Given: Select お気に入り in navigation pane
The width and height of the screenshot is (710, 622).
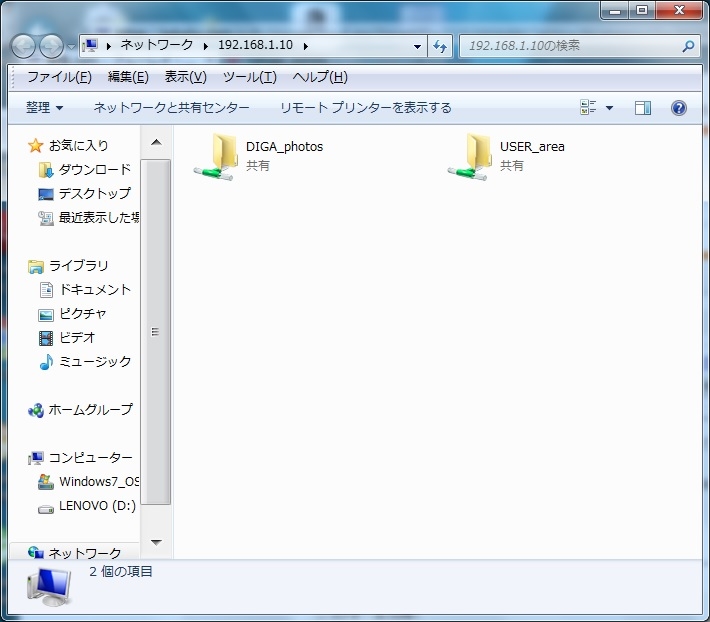Looking at the screenshot, I should 78,145.
